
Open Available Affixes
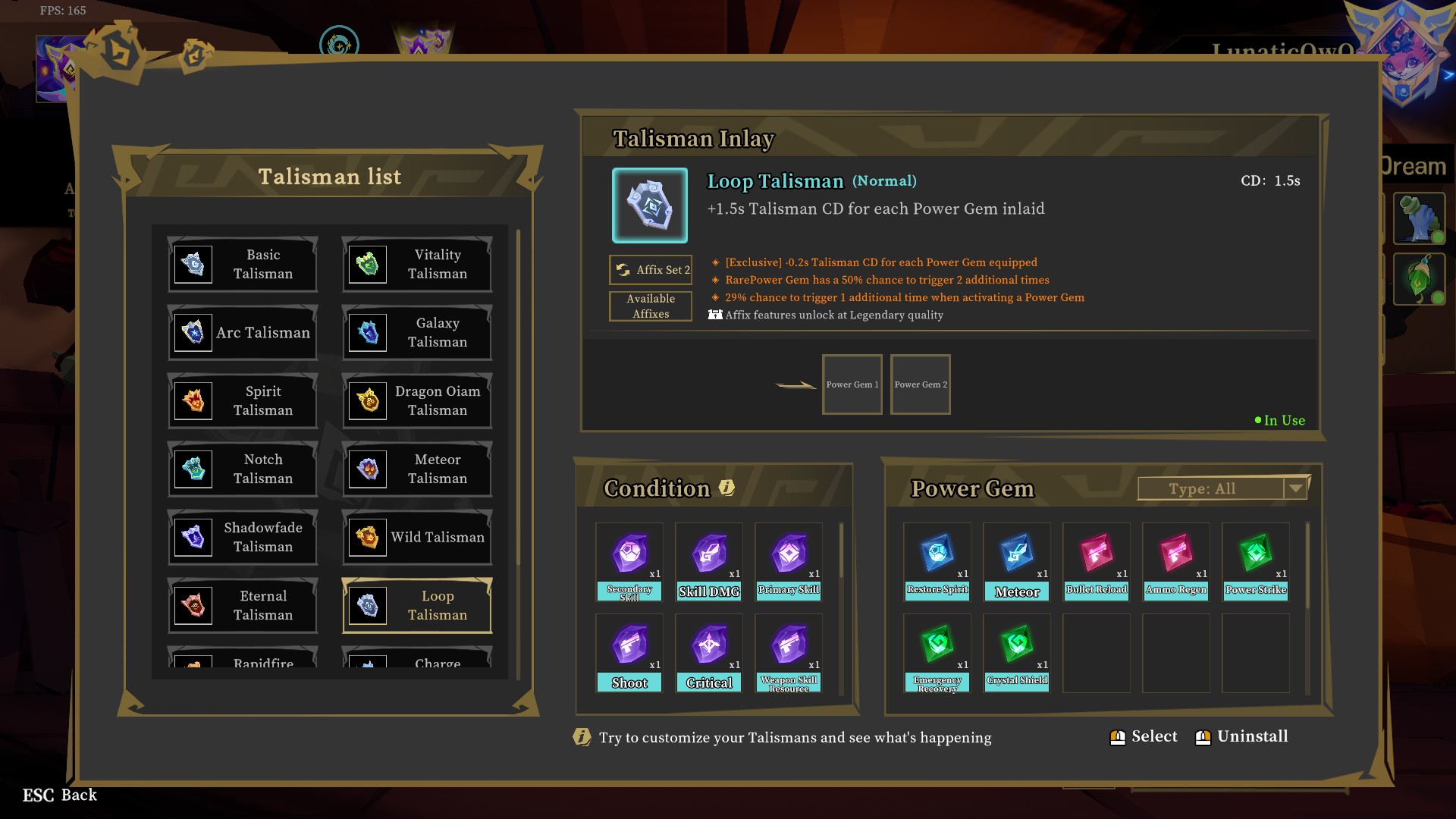651,306
